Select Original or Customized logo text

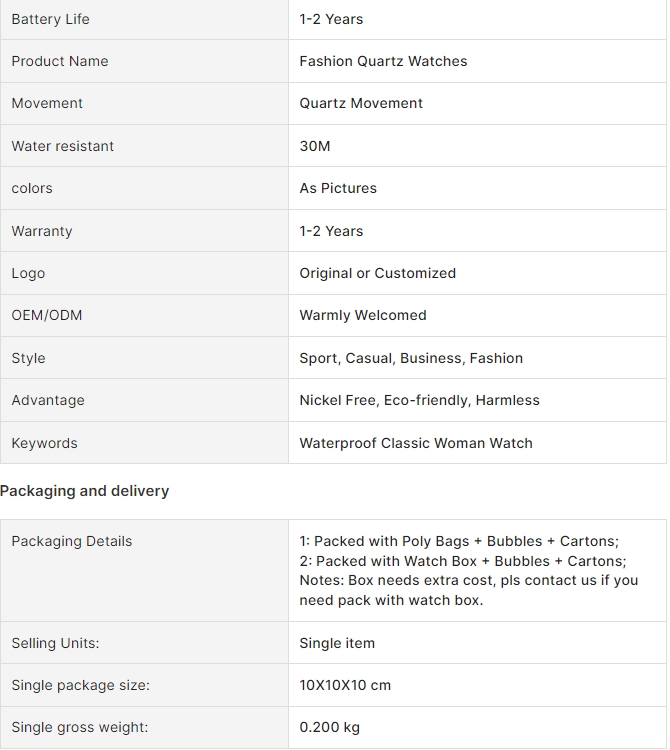377,273
